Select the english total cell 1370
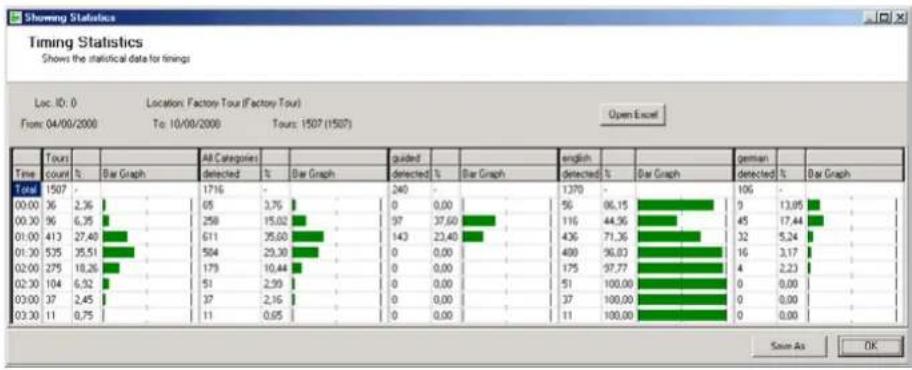Viewport: 912px width, 370px height. coord(579,189)
